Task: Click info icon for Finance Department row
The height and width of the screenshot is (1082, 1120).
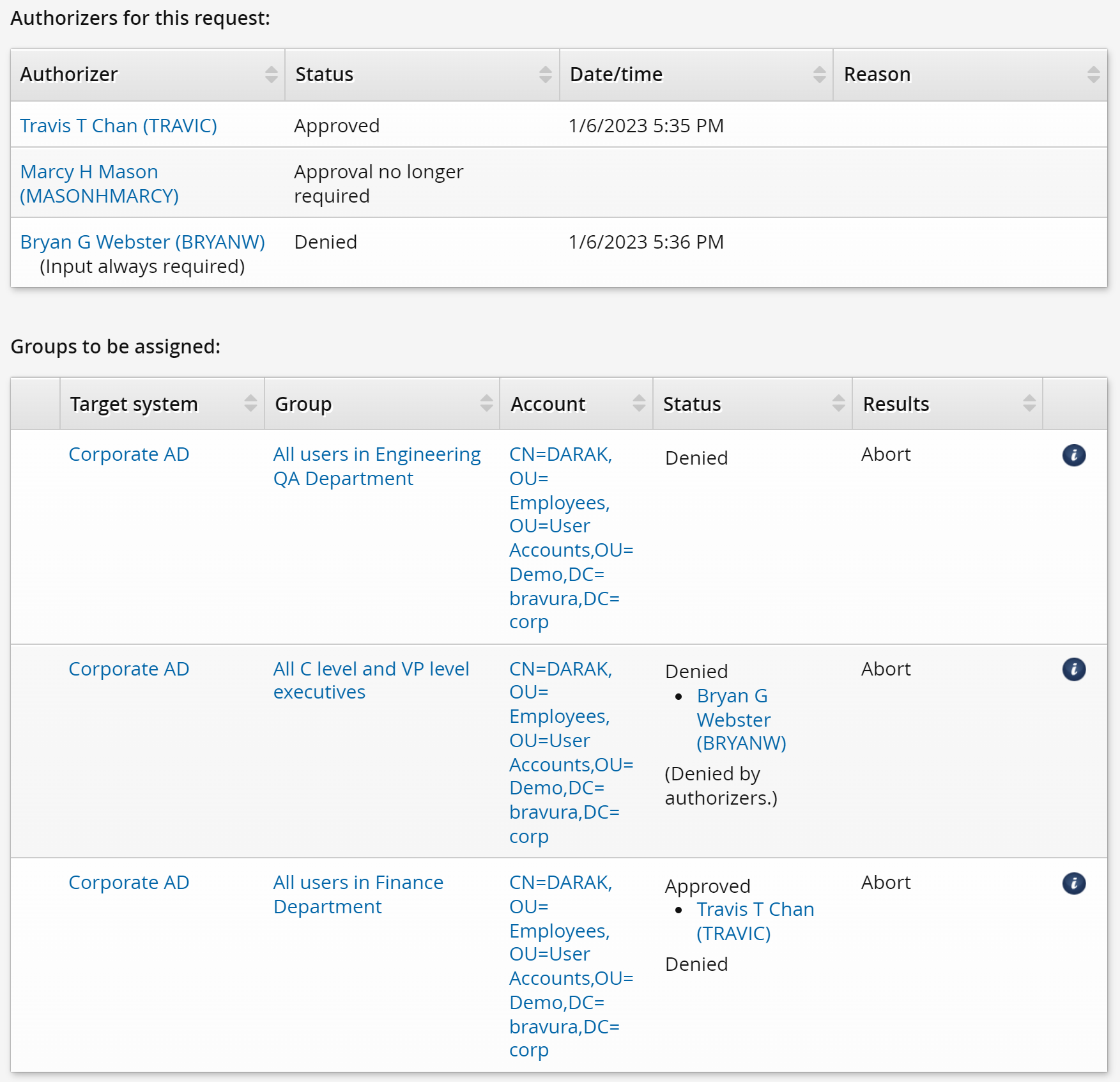Action: pos(1073,883)
